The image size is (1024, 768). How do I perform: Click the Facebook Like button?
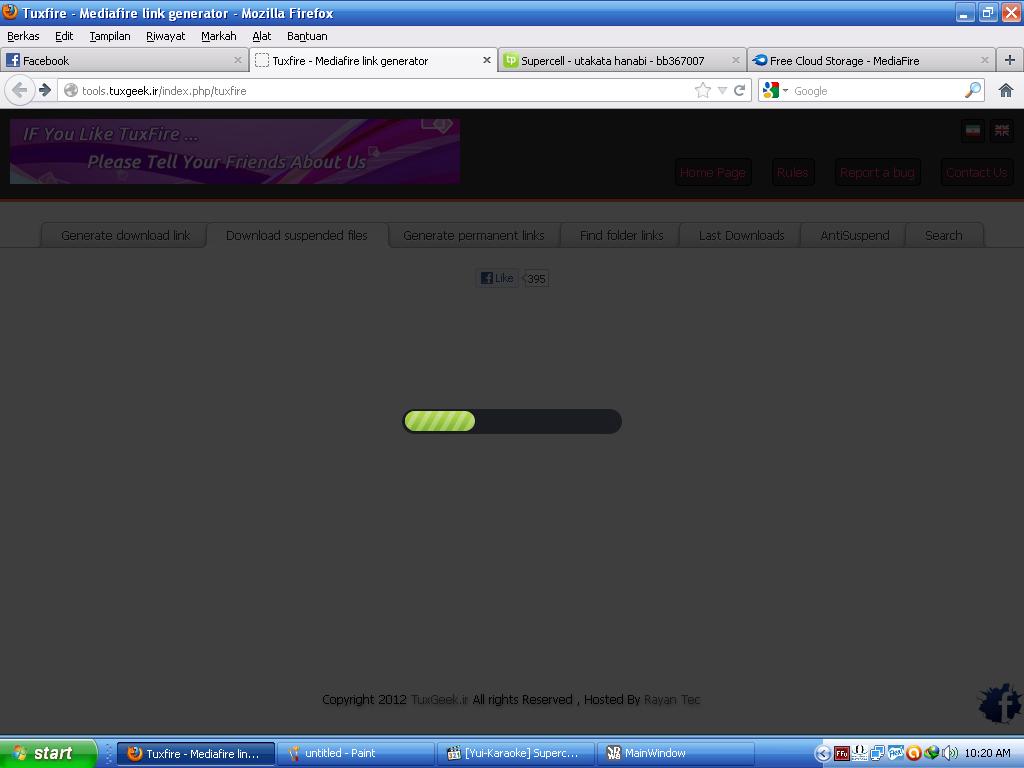[498, 278]
